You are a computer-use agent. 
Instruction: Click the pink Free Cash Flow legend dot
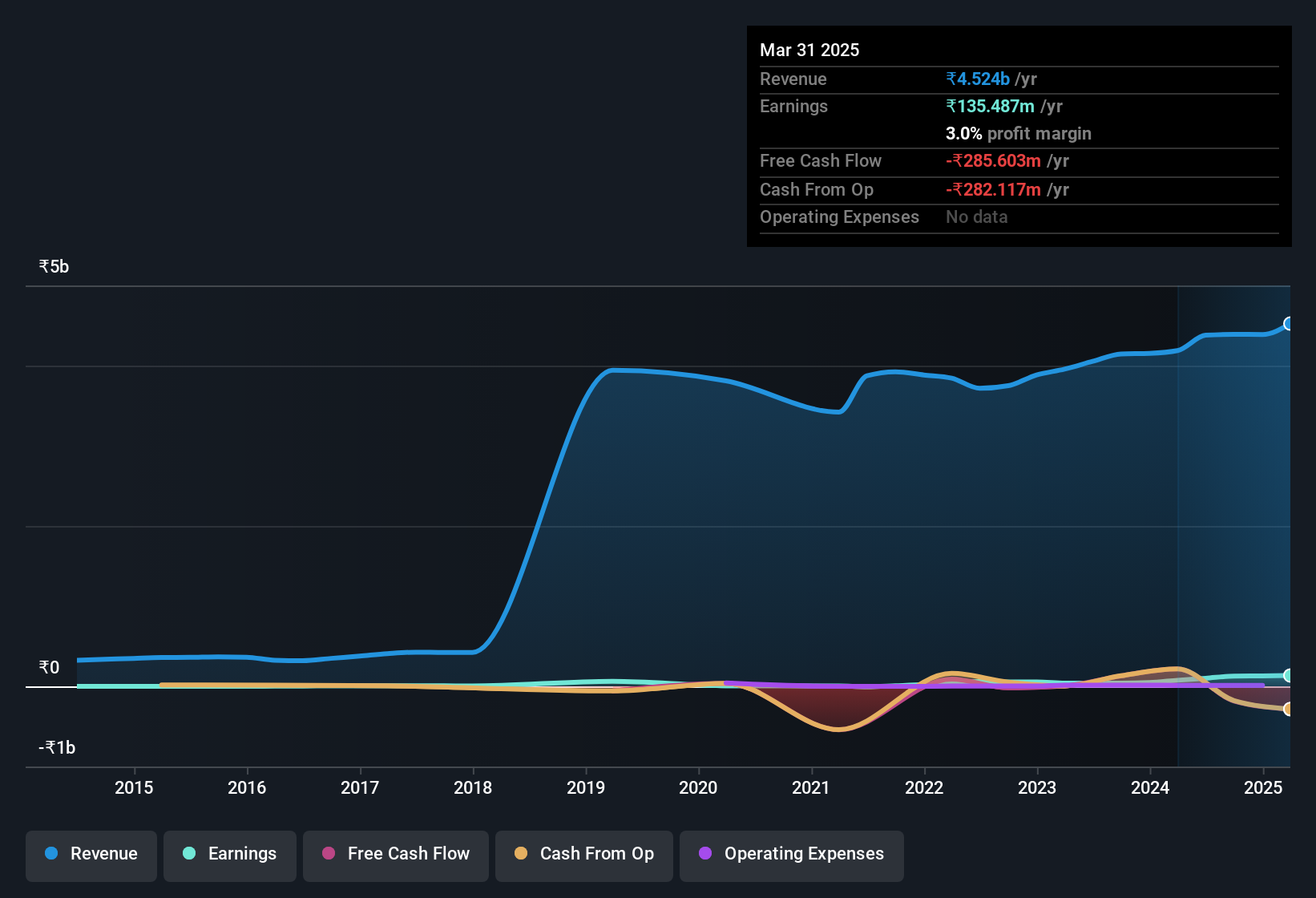pos(329,854)
